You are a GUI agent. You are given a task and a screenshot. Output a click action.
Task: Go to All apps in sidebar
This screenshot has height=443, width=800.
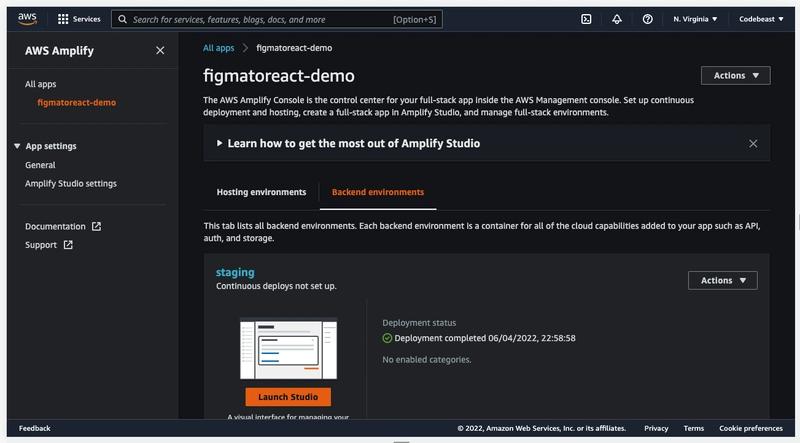[x=41, y=84]
